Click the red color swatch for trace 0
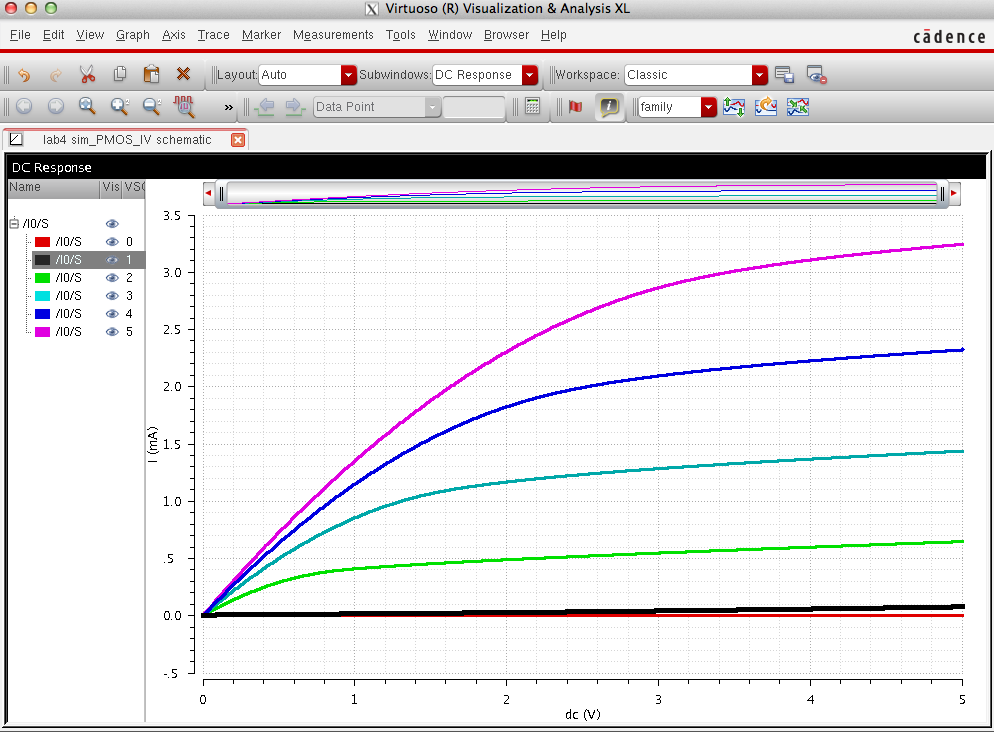994x732 pixels. click(x=42, y=241)
